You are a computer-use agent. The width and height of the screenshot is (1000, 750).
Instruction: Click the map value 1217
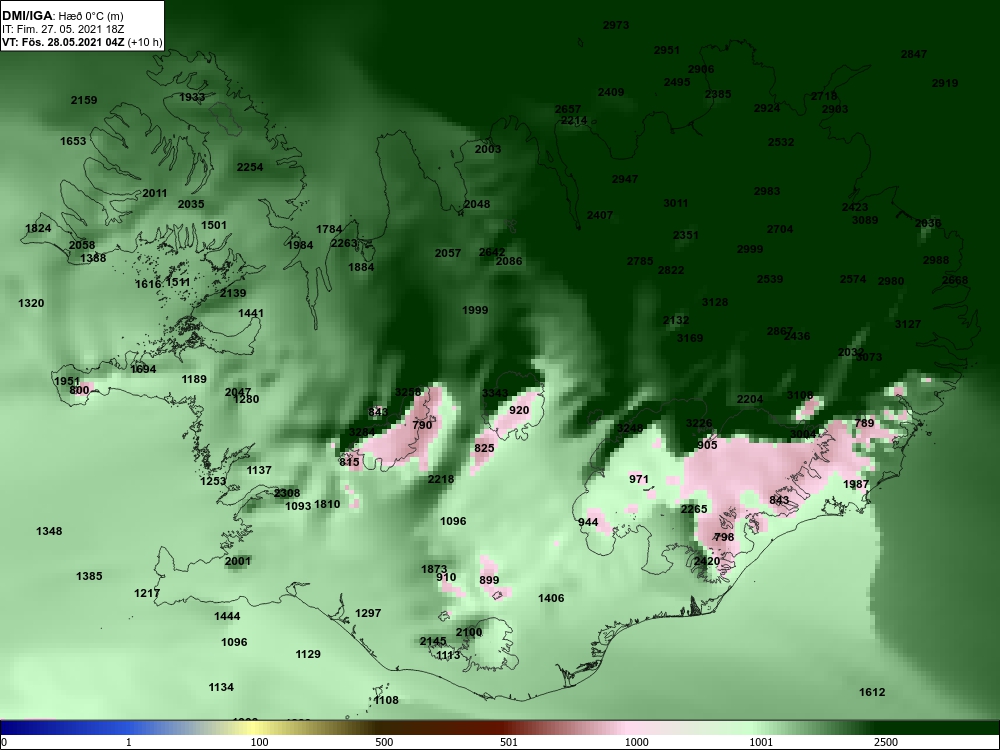click(x=147, y=593)
